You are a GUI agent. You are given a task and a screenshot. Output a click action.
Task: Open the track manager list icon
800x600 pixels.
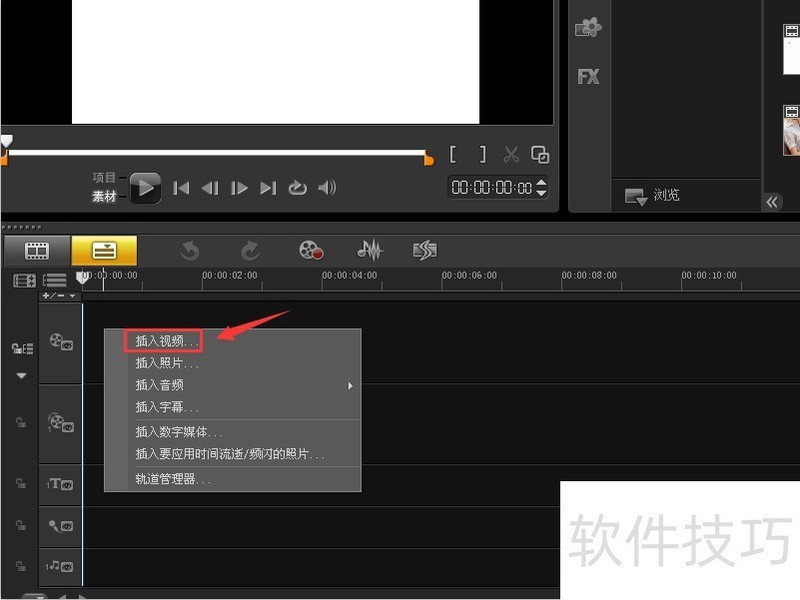(55, 280)
